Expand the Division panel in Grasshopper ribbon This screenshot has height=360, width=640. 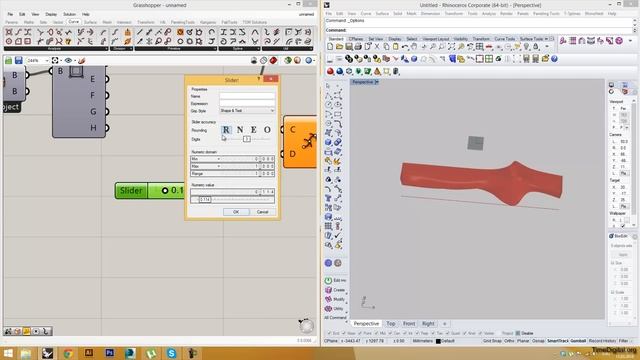pyautogui.click(x=122, y=49)
